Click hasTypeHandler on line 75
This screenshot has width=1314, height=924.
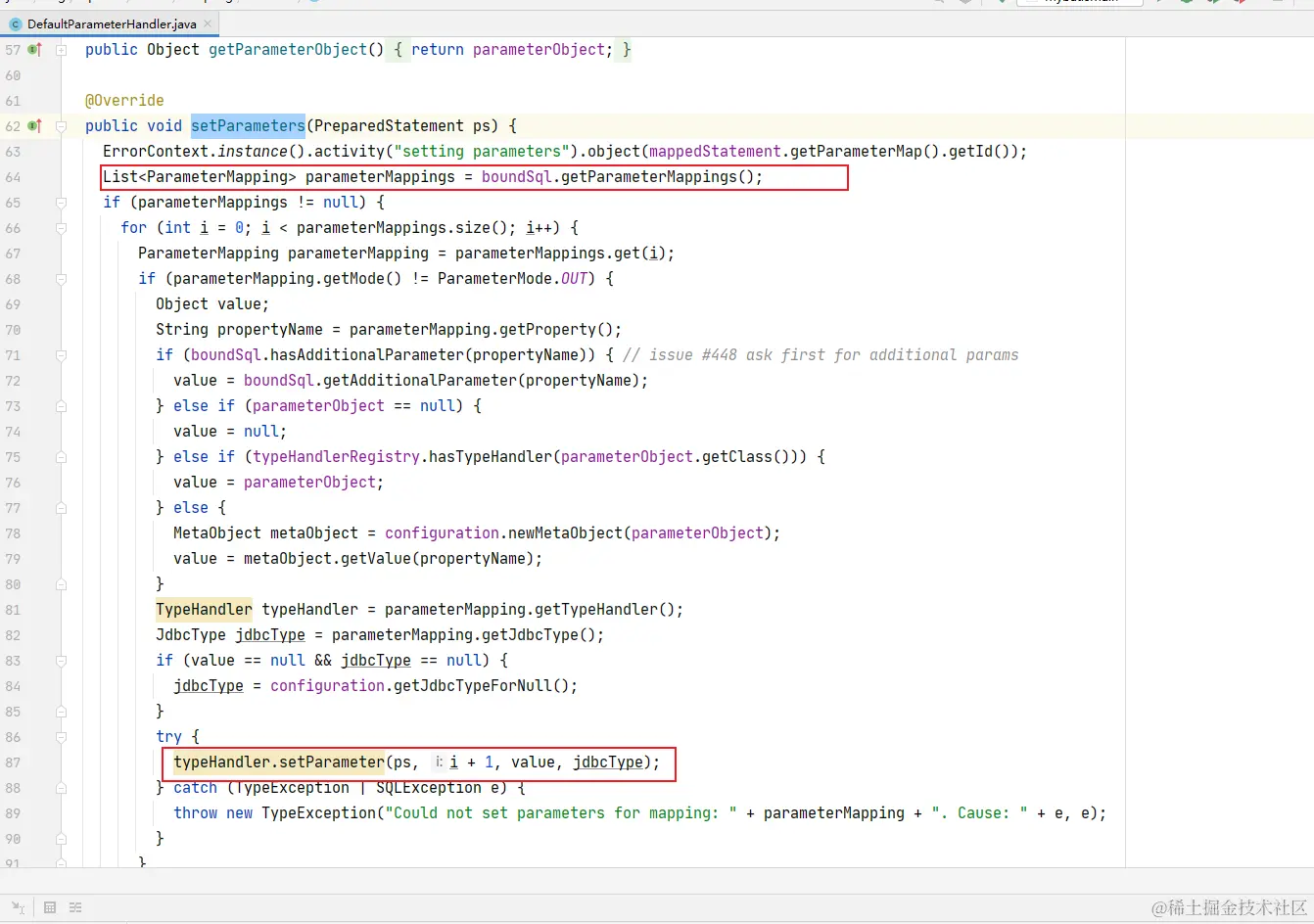pos(490,456)
